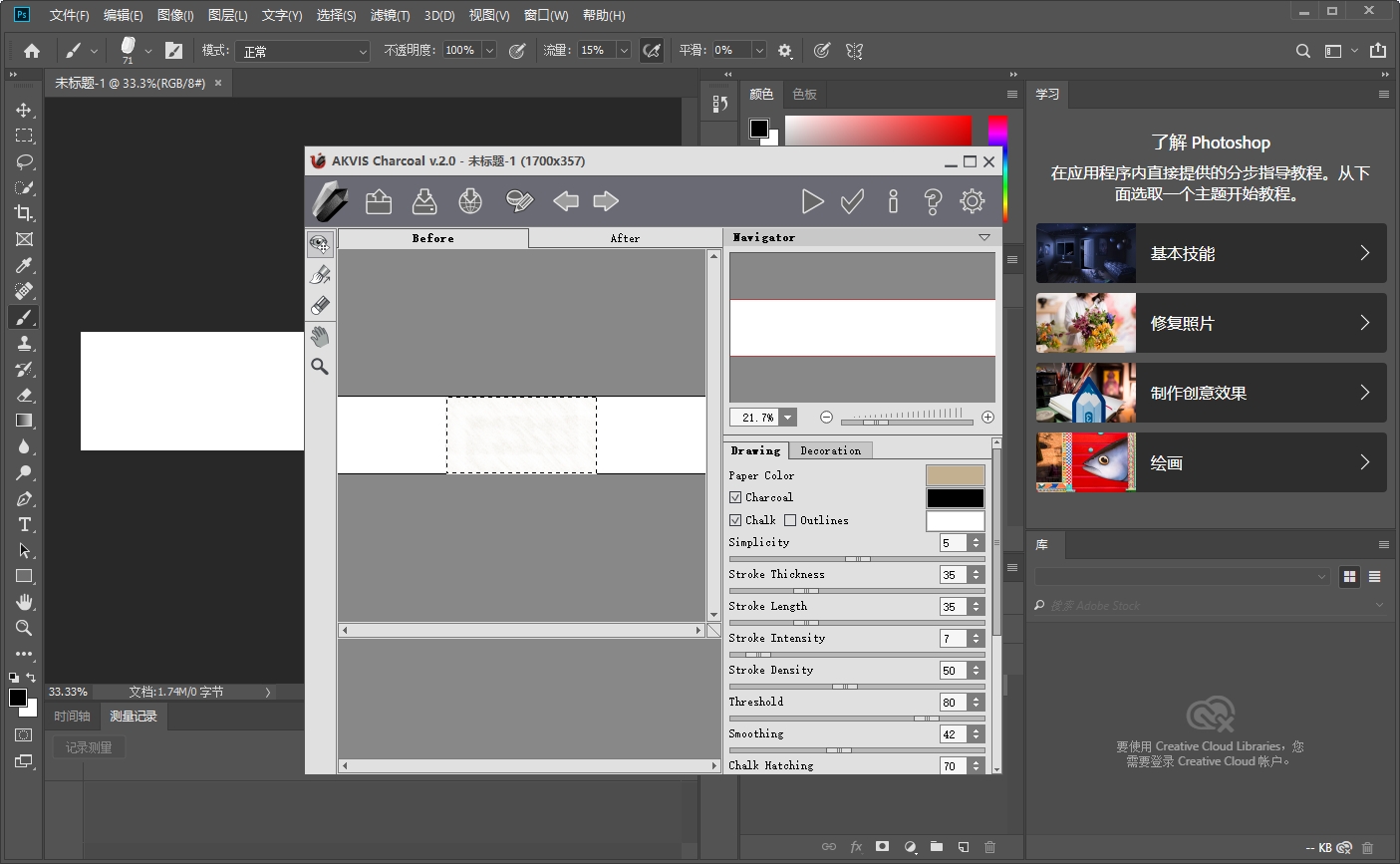Open AKVIS preferences gear icon
Image resolution: width=1400 pixels, height=864 pixels.
pyautogui.click(x=973, y=202)
